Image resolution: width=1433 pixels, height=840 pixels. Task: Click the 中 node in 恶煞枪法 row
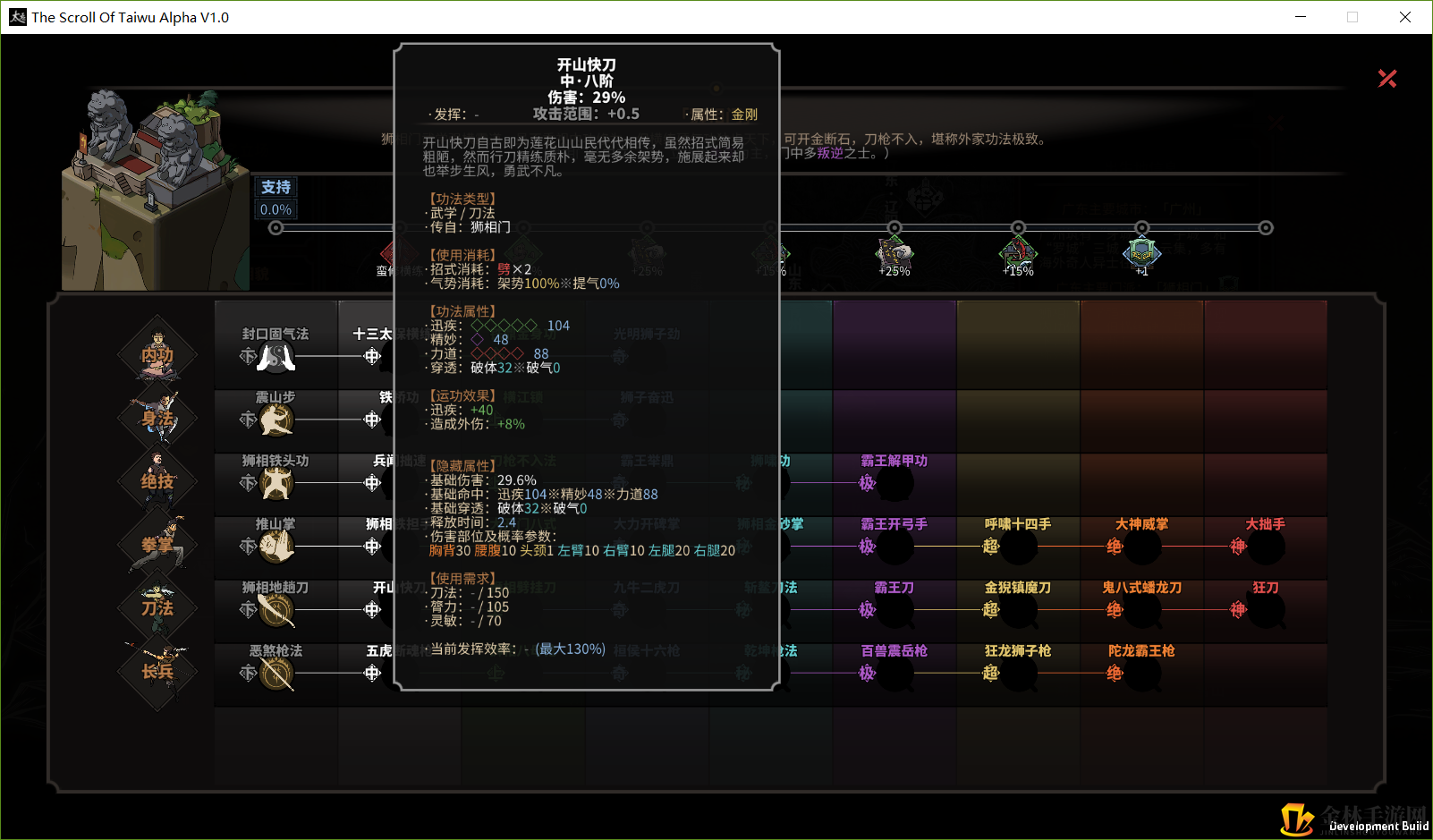click(x=372, y=674)
